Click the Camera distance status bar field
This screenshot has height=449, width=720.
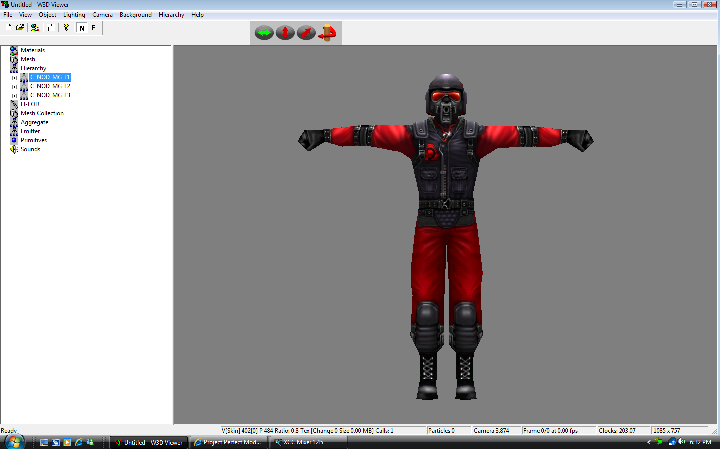click(496, 431)
